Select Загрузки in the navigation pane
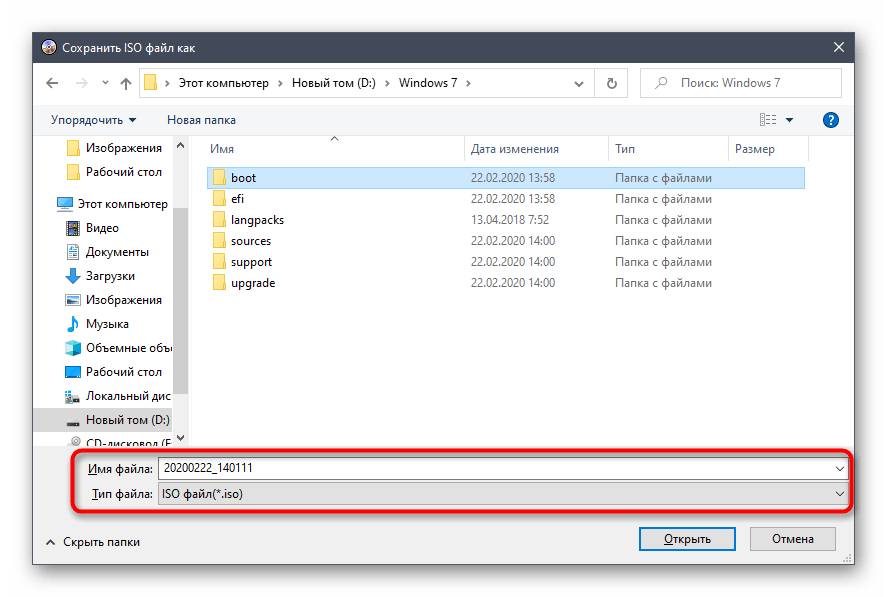This screenshot has width=887, height=597. click(x=110, y=276)
